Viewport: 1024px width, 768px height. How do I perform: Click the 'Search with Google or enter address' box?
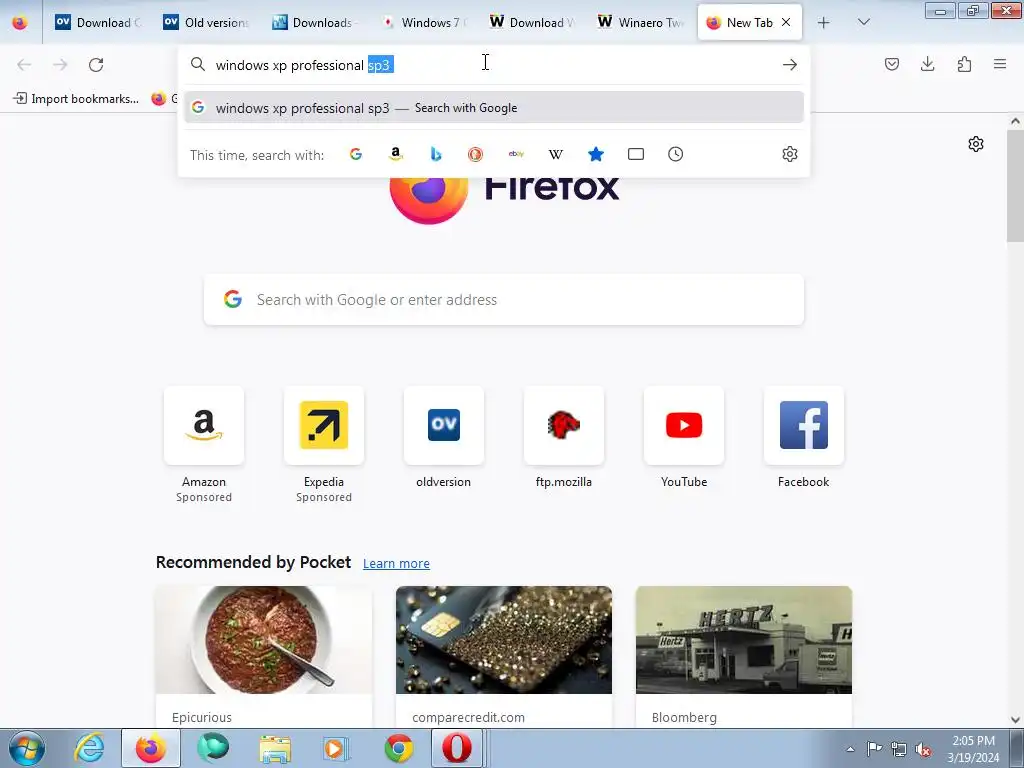[x=504, y=300]
